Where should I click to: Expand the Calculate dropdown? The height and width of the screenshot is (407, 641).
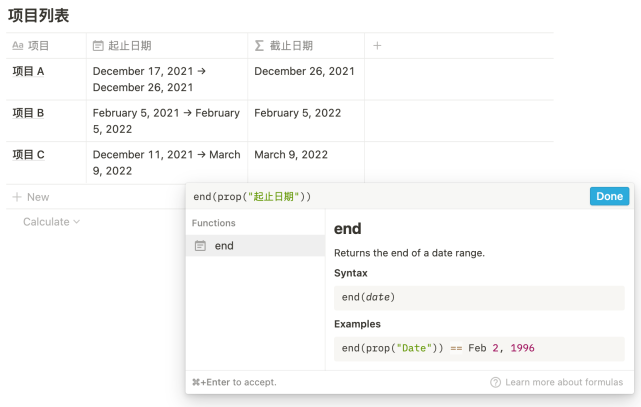51,222
